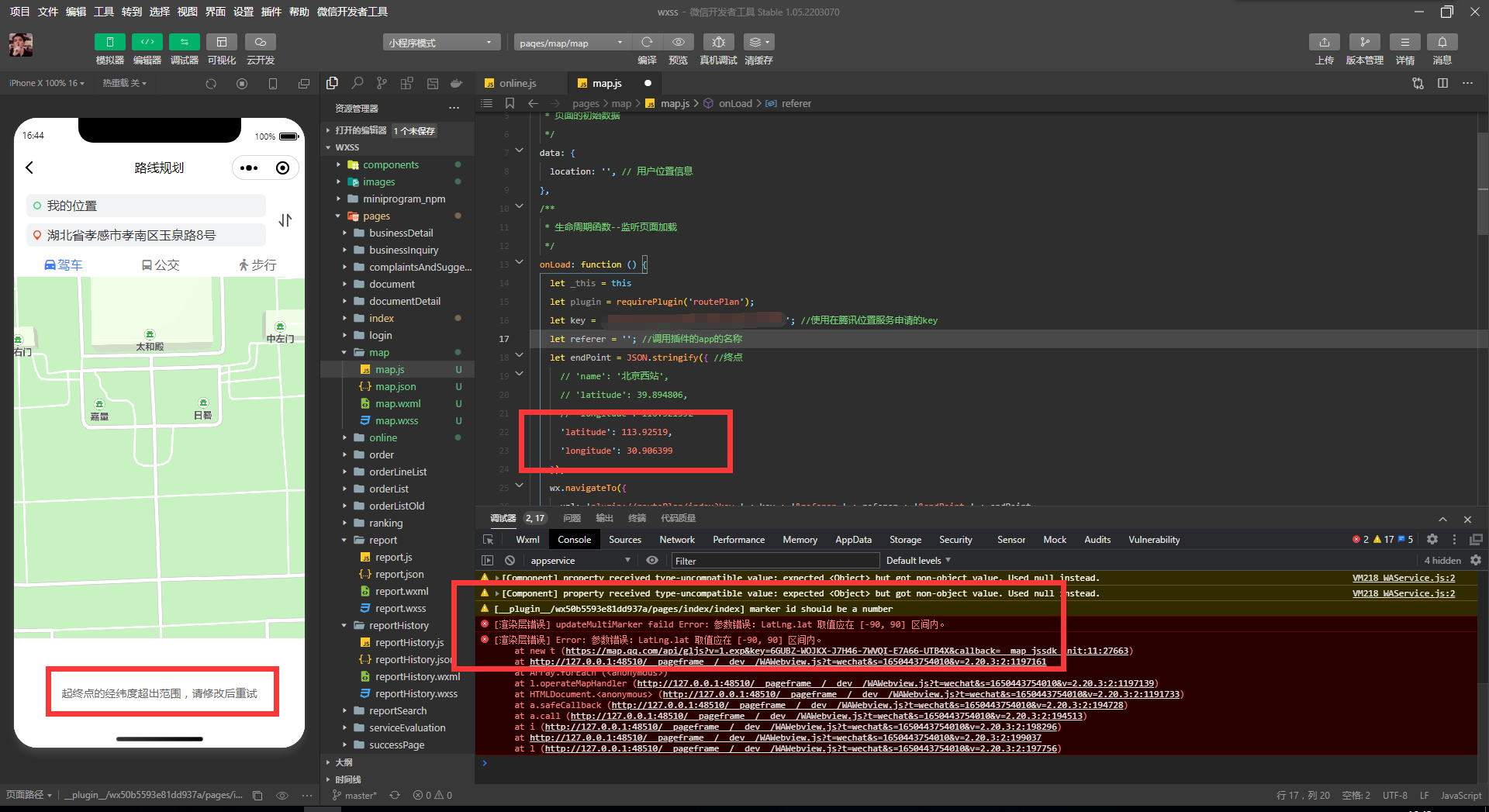This screenshot has height=812, width=1489.
Task: Click the compile refresh icon (编译)
Action: click(647, 42)
